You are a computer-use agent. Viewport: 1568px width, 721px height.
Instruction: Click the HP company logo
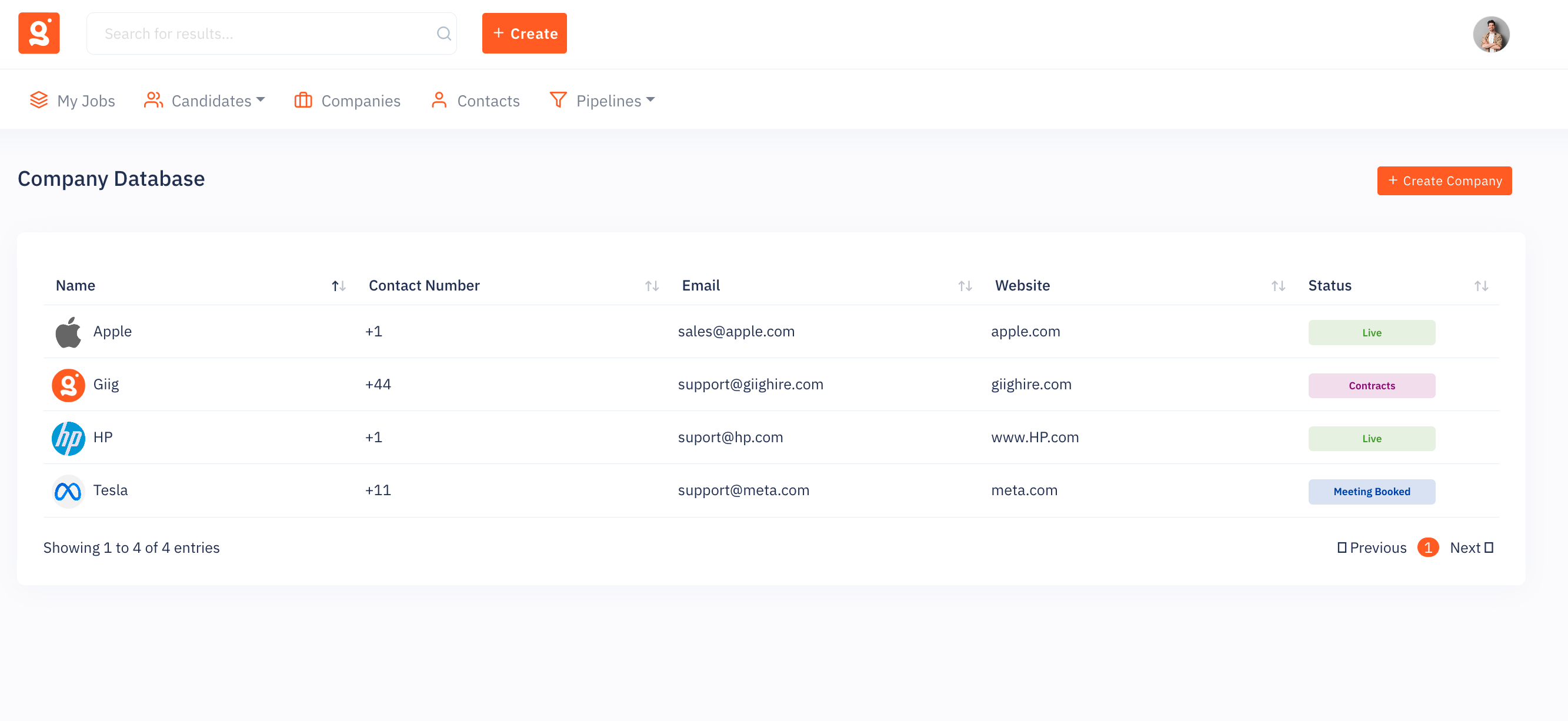[68, 438]
